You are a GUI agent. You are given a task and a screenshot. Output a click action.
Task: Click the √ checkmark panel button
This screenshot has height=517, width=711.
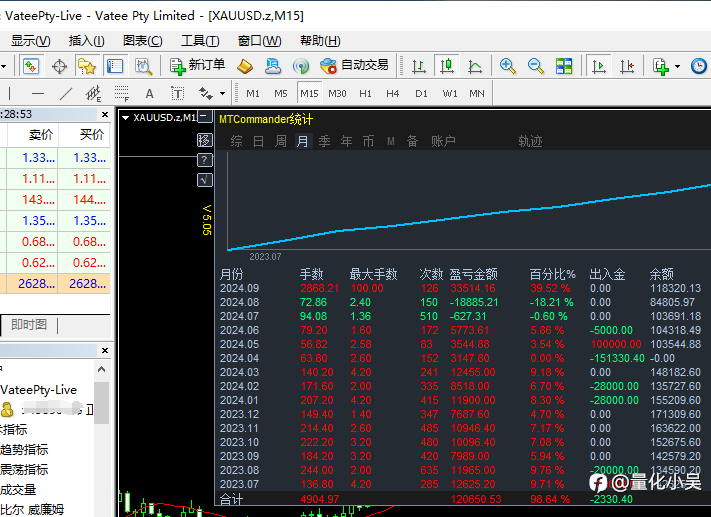pos(205,180)
